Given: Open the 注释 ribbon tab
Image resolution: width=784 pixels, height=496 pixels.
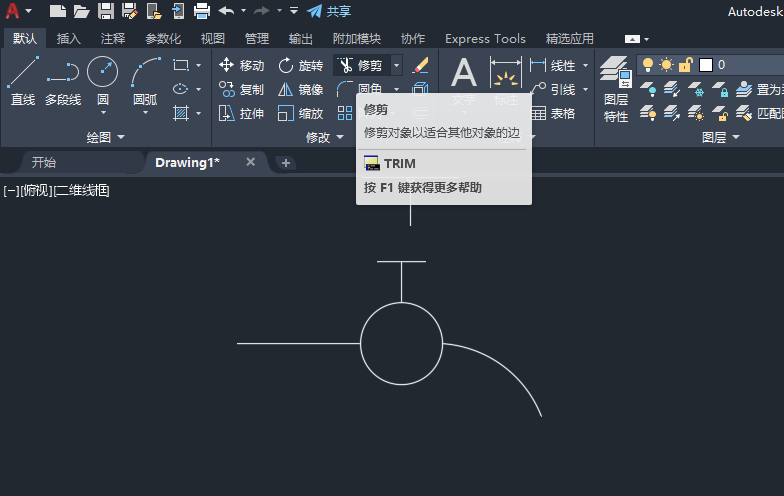Looking at the screenshot, I should [112, 38].
